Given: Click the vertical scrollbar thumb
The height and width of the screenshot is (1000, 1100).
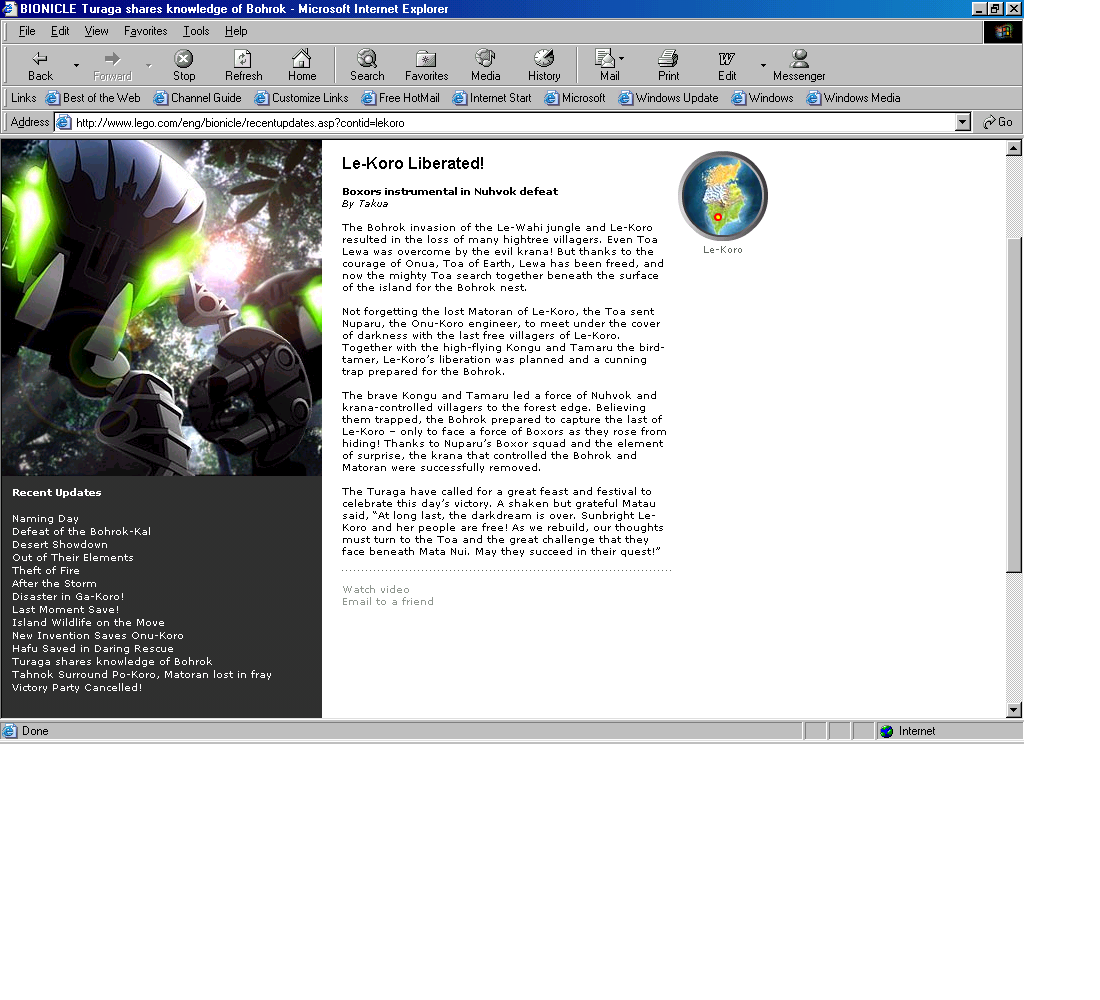Looking at the screenshot, I should (x=1013, y=405).
